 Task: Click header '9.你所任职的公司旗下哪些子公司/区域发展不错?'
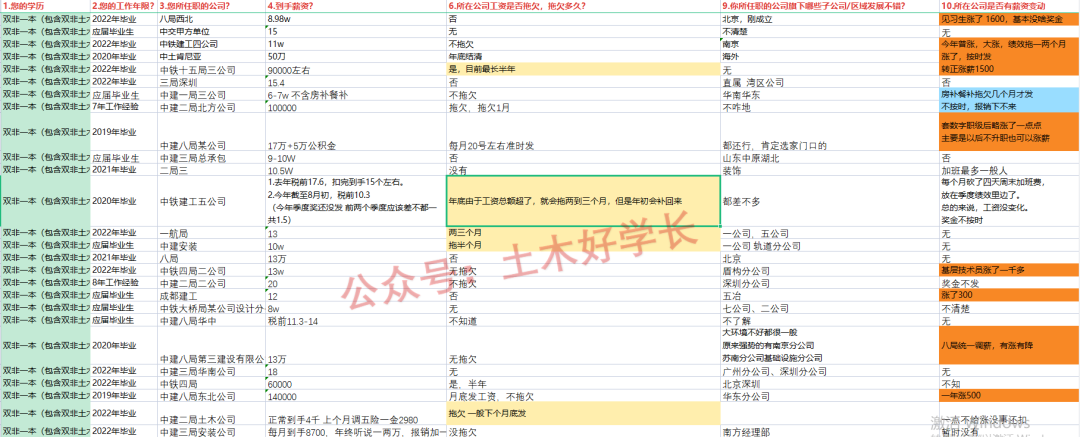829,6
